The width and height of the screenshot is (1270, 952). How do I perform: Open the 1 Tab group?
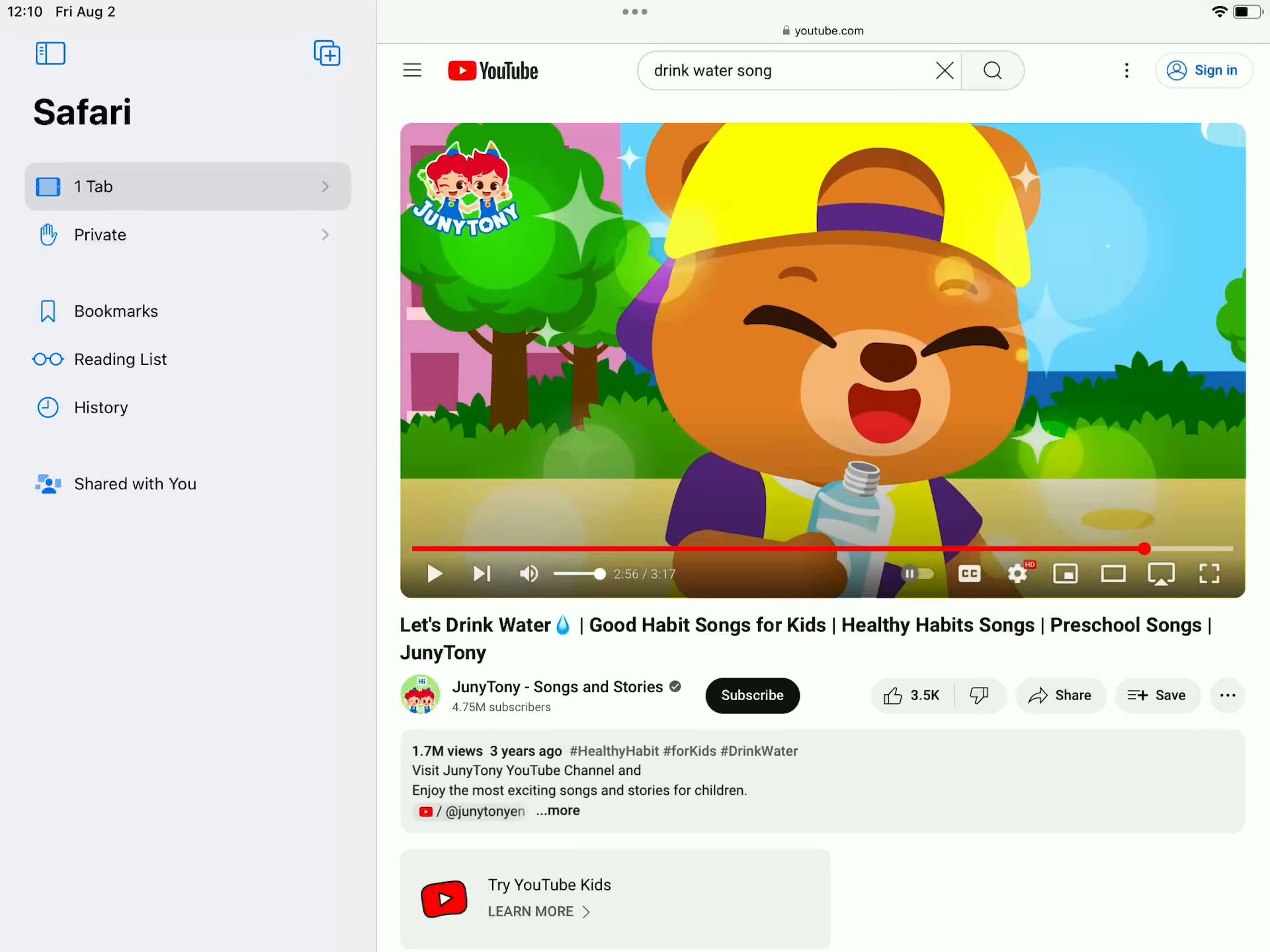pos(188,186)
